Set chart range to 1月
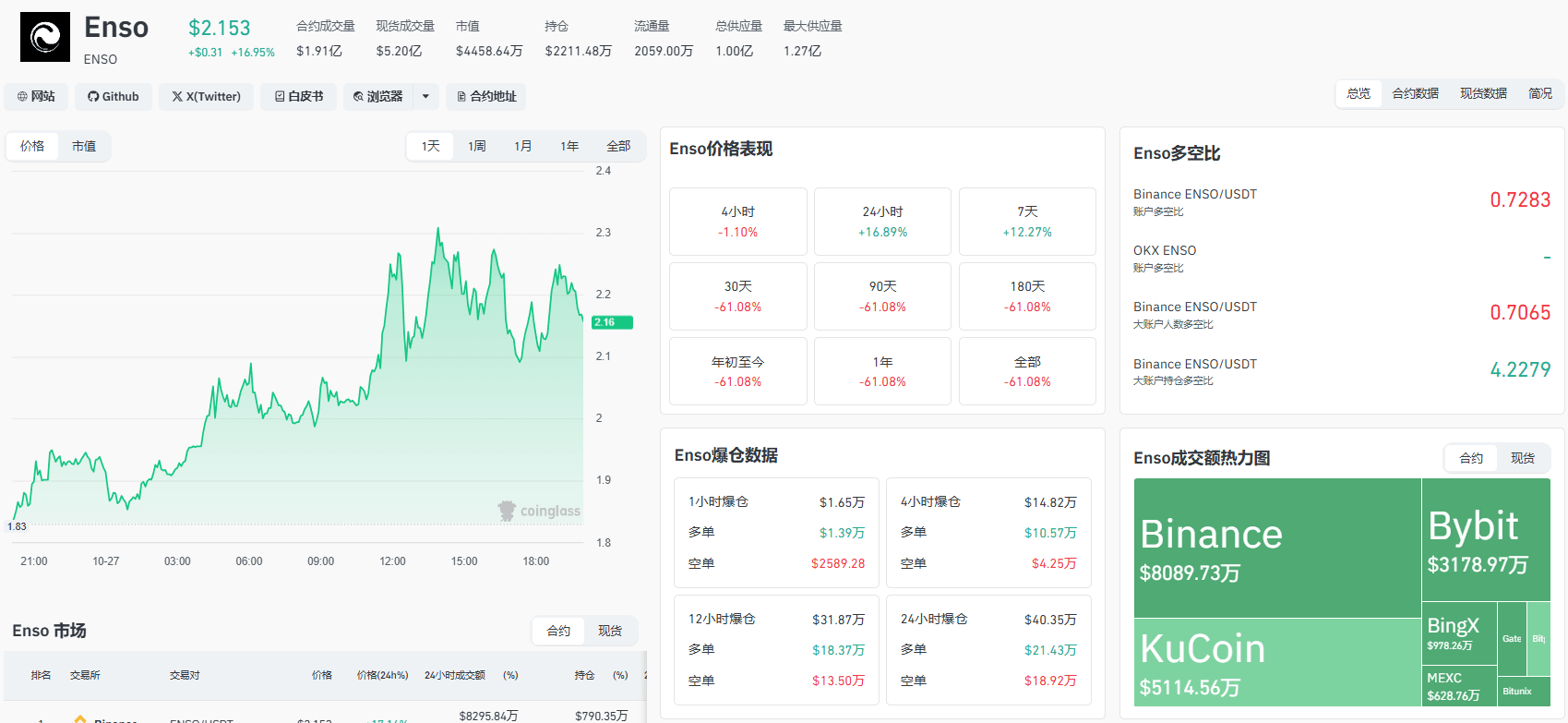 tap(523, 146)
